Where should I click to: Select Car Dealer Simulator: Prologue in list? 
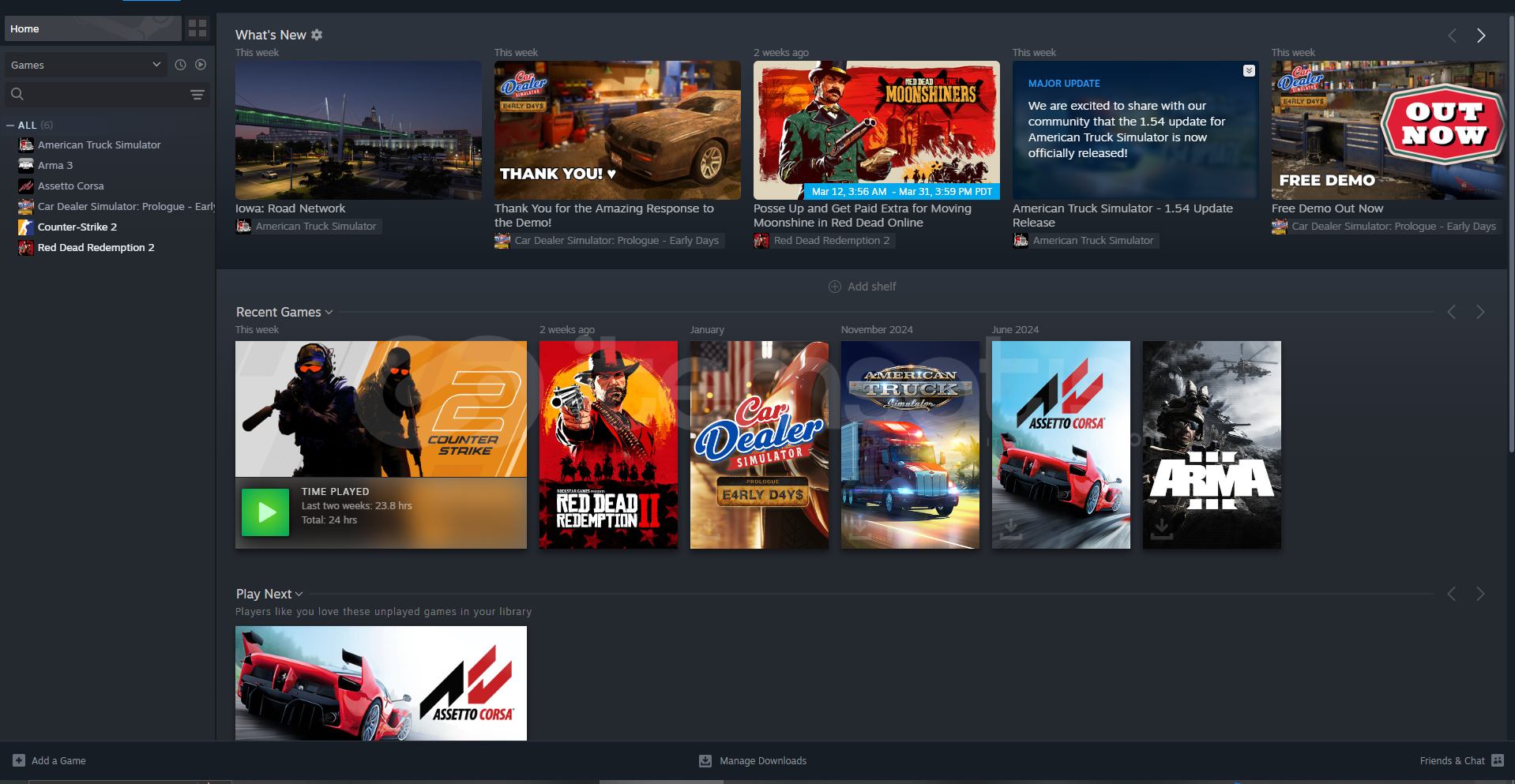coord(126,206)
